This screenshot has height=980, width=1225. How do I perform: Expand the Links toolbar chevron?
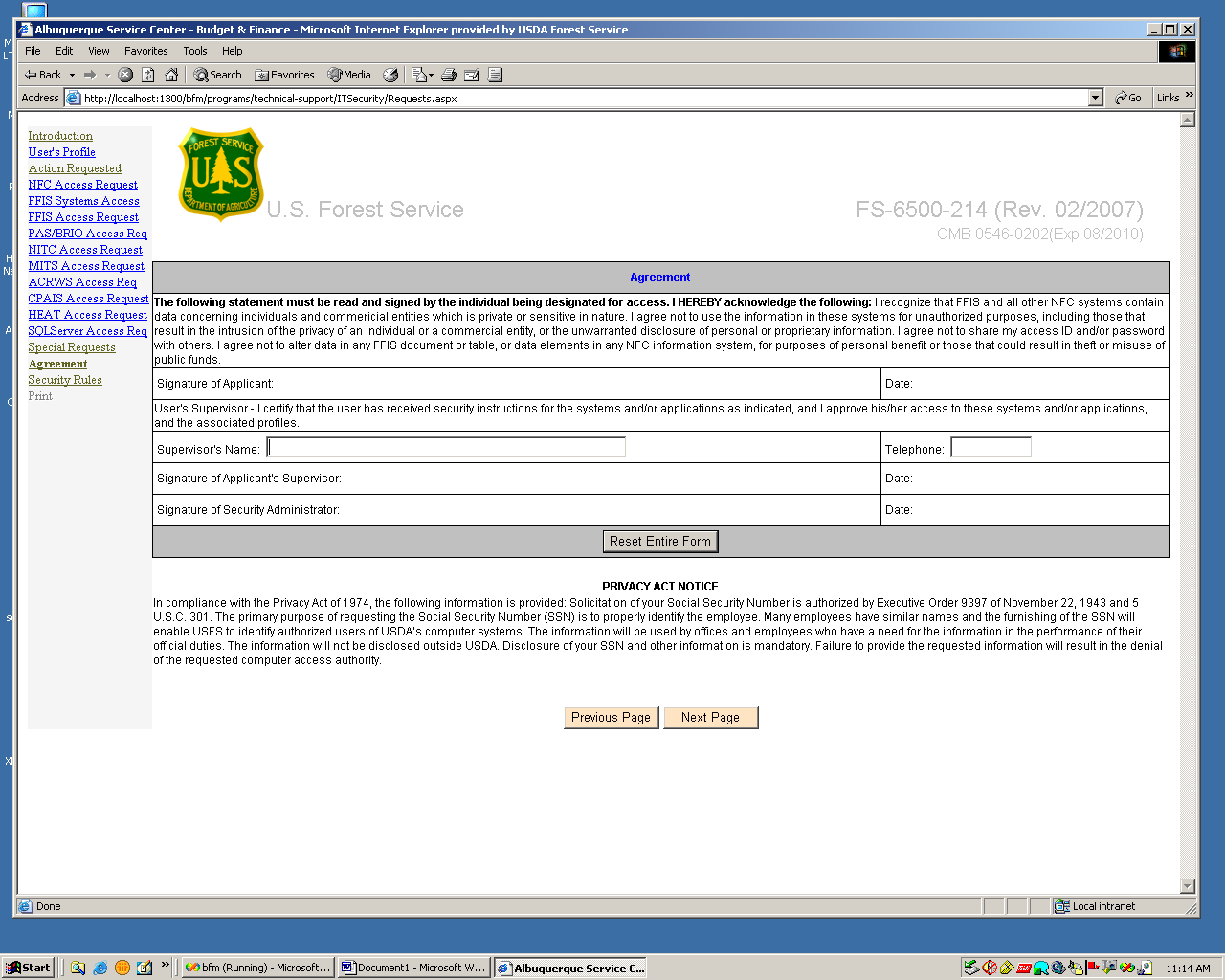(1190, 95)
